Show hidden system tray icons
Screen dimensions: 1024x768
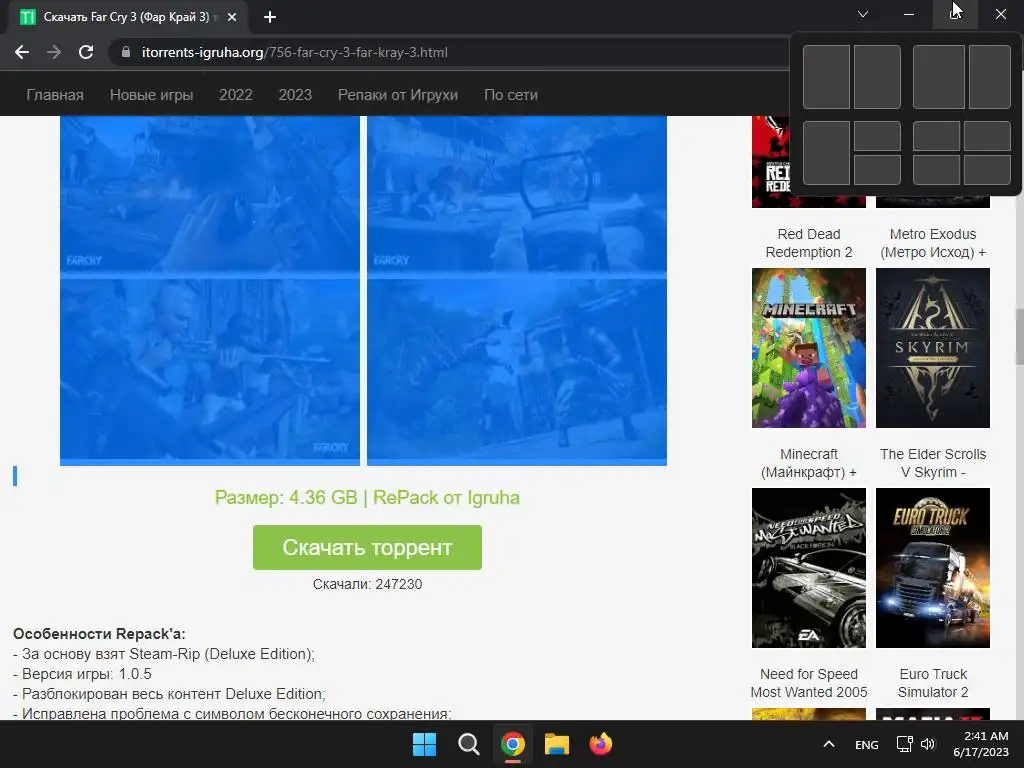pos(829,744)
